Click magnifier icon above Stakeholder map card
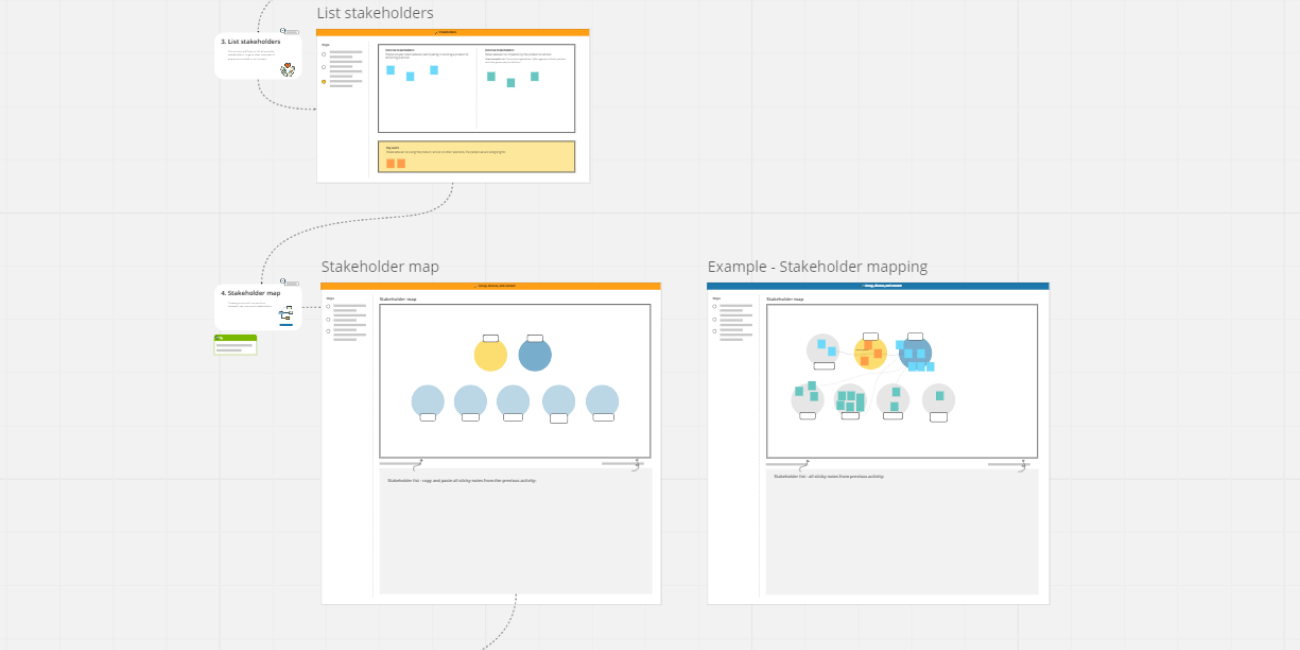1300x650 pixels. [284, 282]
